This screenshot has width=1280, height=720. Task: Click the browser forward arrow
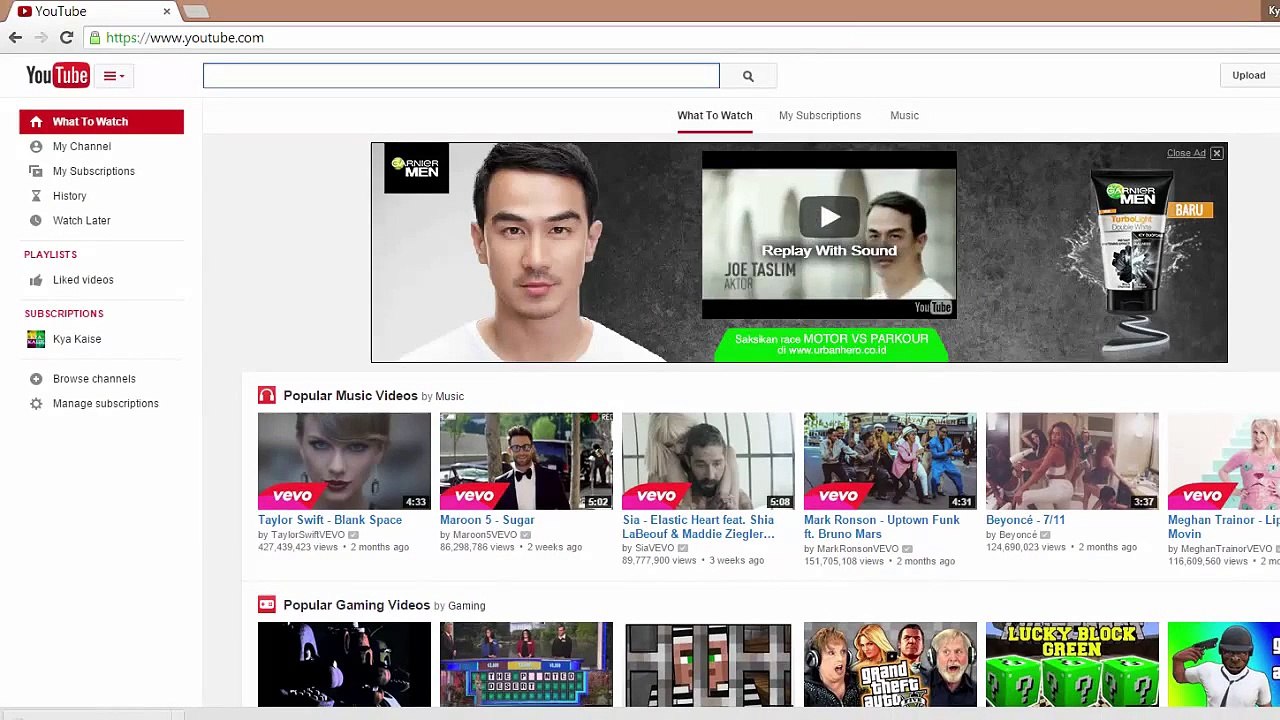pyautogui.click(x=40, y=38)
